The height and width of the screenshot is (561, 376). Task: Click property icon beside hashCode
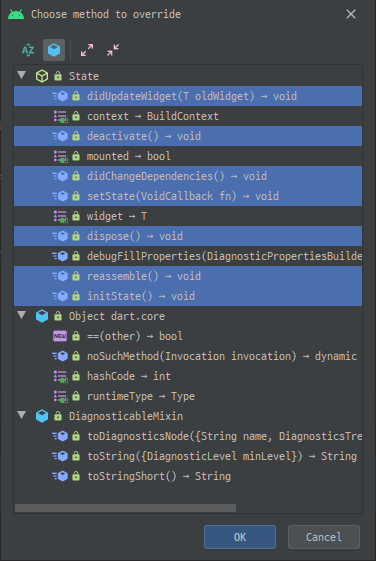pyautogui.click(x=60, y=377)
